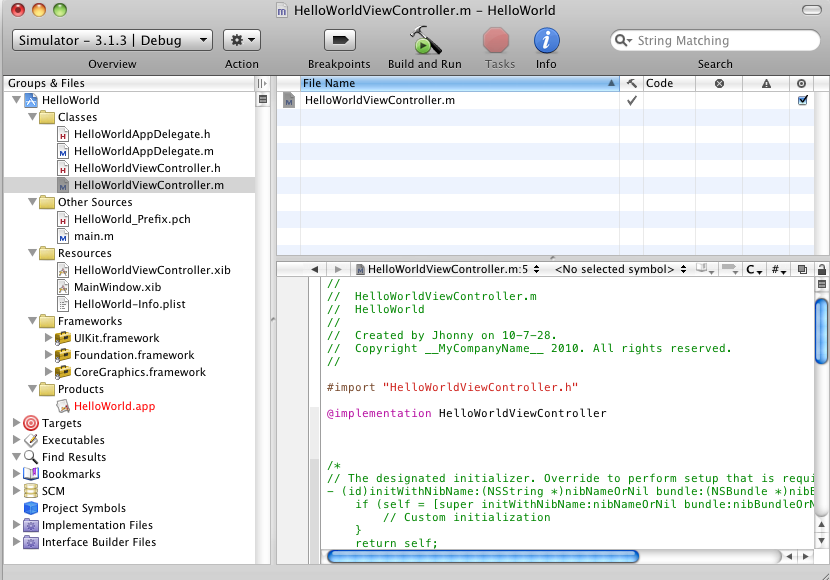Click the build hammer column header
Image resolution: width=830 pixels, height=580 pixels.
[631, 83]
